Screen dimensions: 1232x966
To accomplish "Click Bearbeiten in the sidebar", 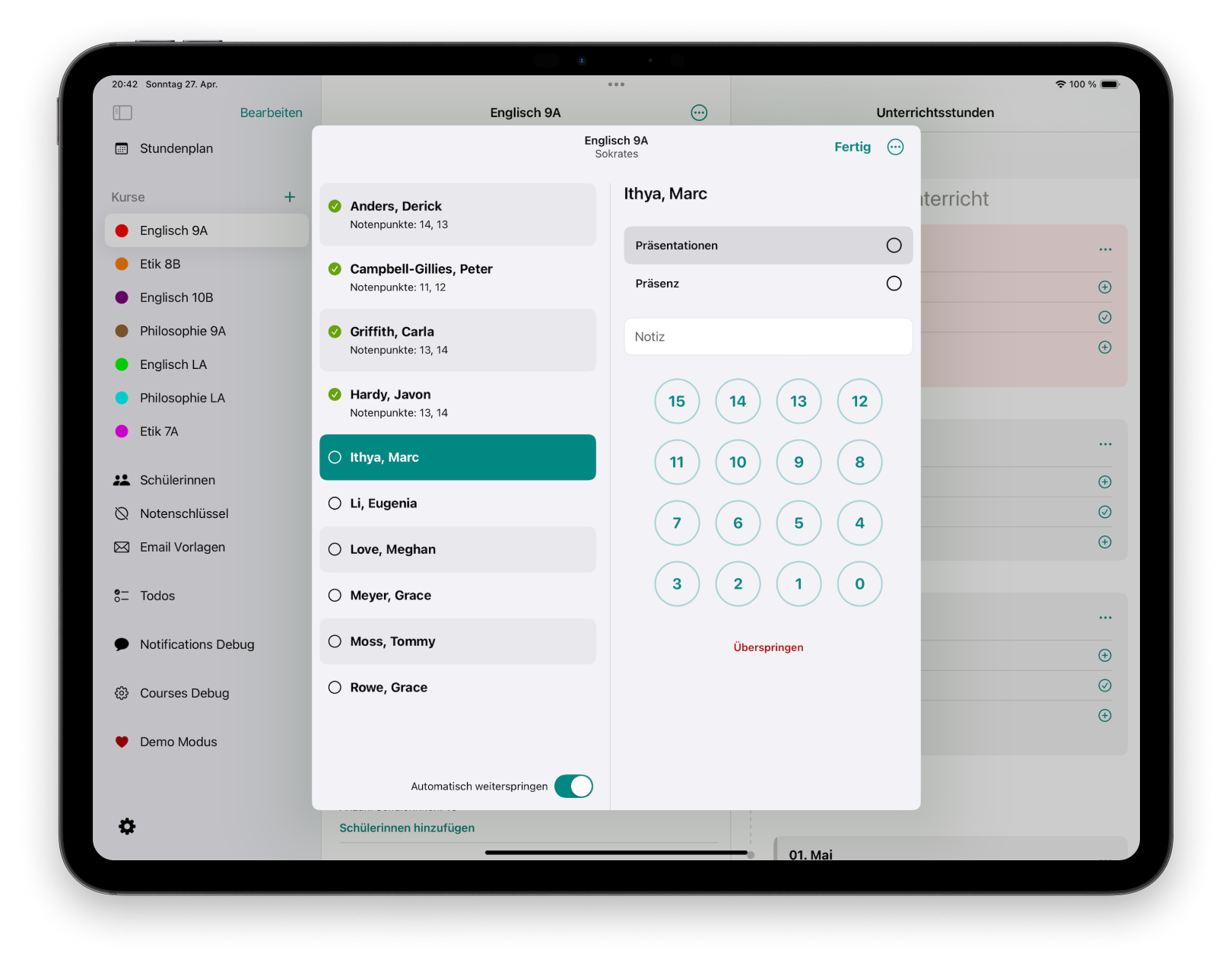I will click(x=271, y=113).
